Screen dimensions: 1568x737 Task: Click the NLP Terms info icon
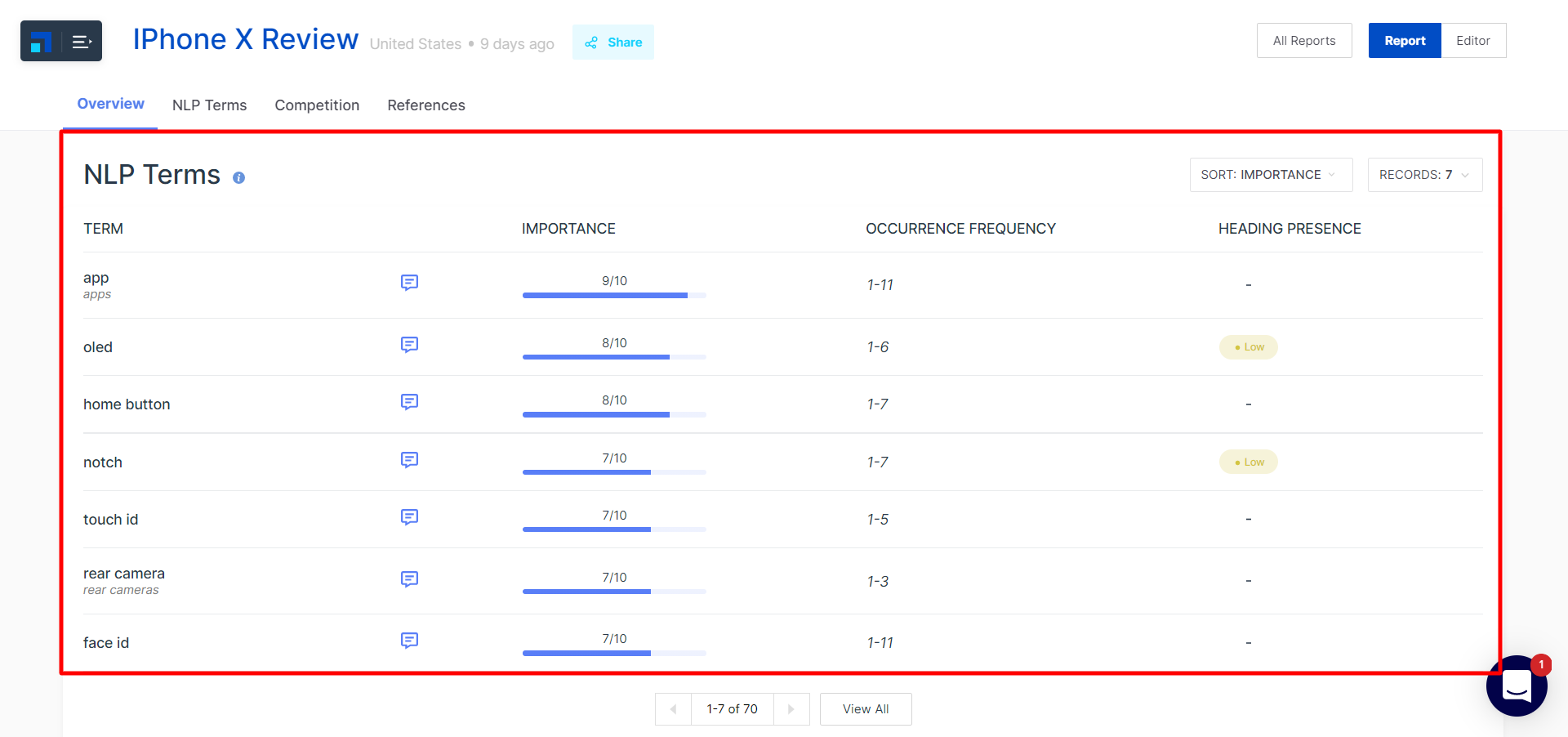238,177
